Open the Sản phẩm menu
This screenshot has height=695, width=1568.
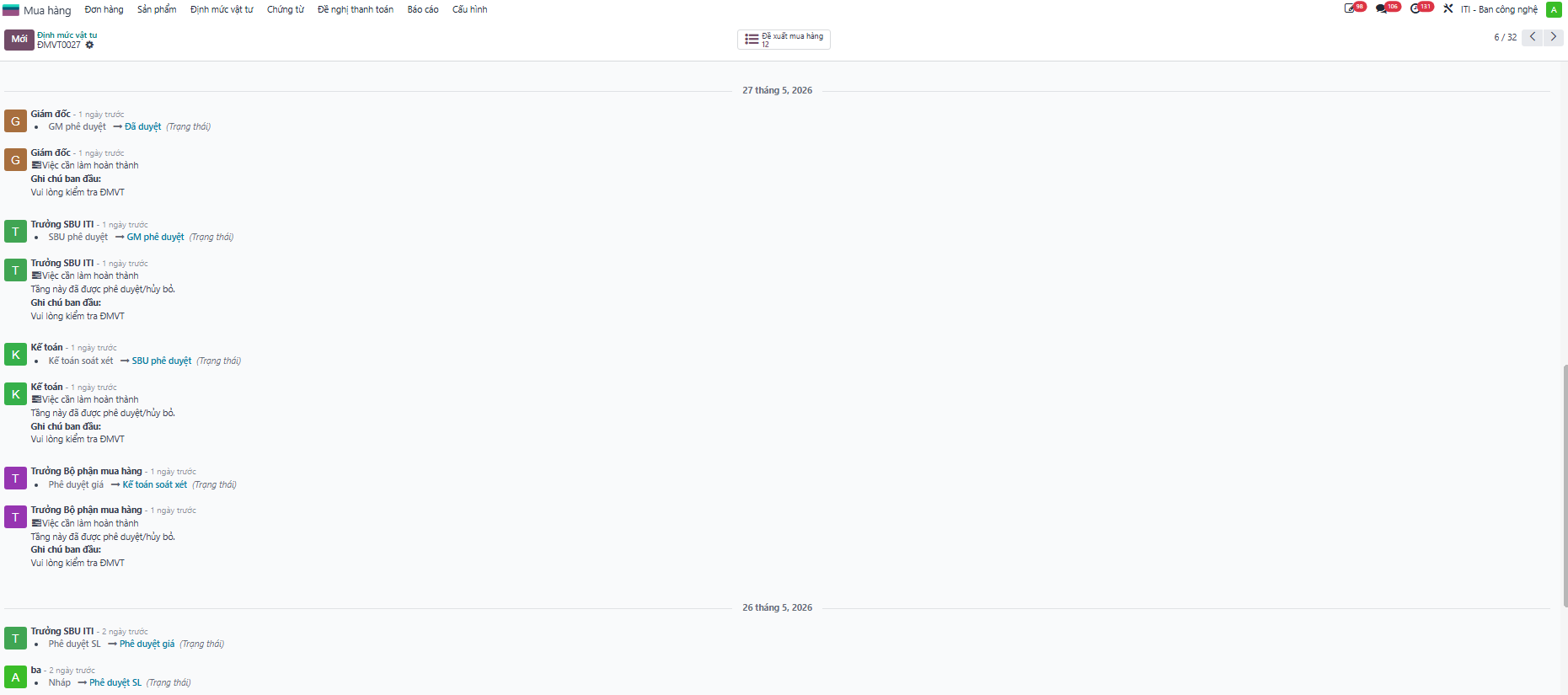point(157,9)
